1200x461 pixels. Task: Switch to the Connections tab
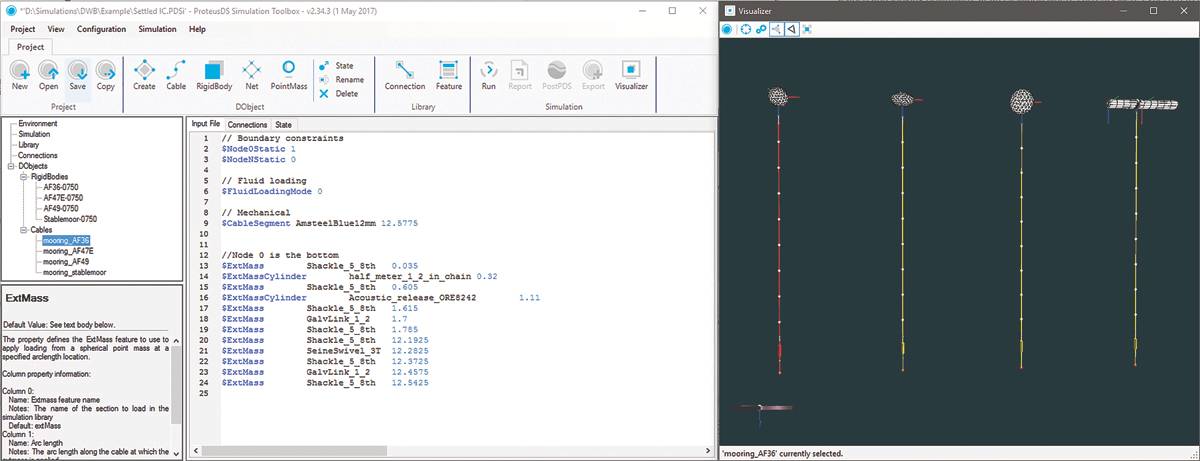(x=248, y=124)
